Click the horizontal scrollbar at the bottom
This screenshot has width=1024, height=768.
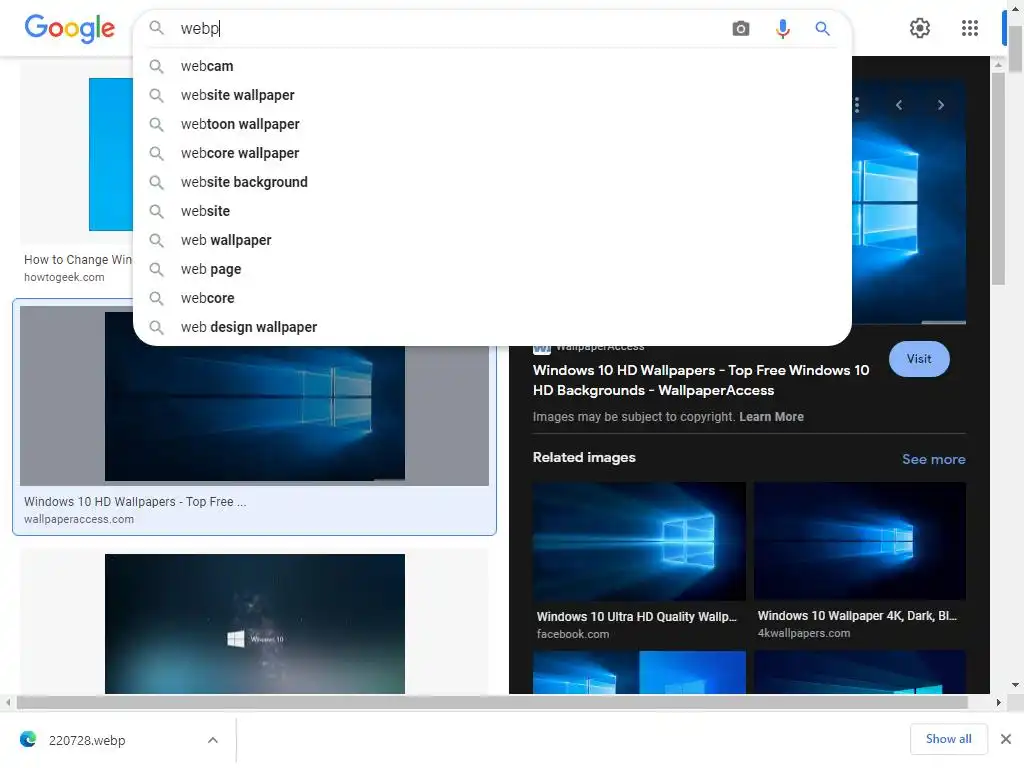pyautogui.click(x=492, y=703)
